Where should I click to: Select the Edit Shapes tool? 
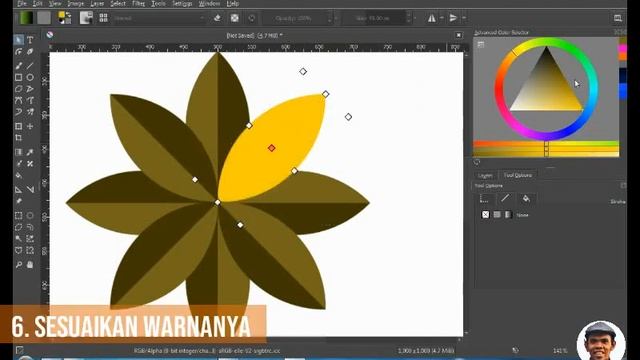(x=19, y=52)
